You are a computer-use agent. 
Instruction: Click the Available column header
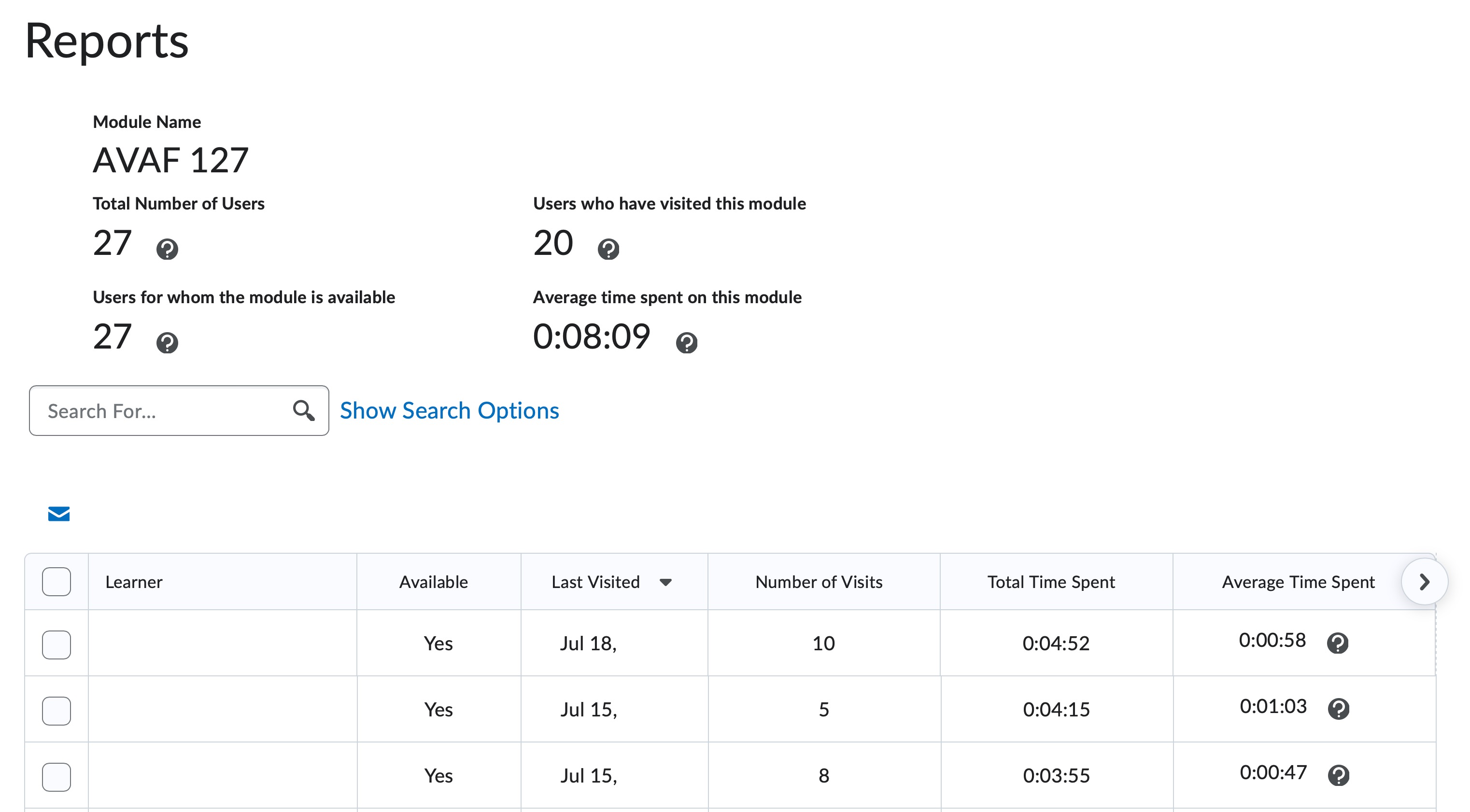tap(433, 581)
